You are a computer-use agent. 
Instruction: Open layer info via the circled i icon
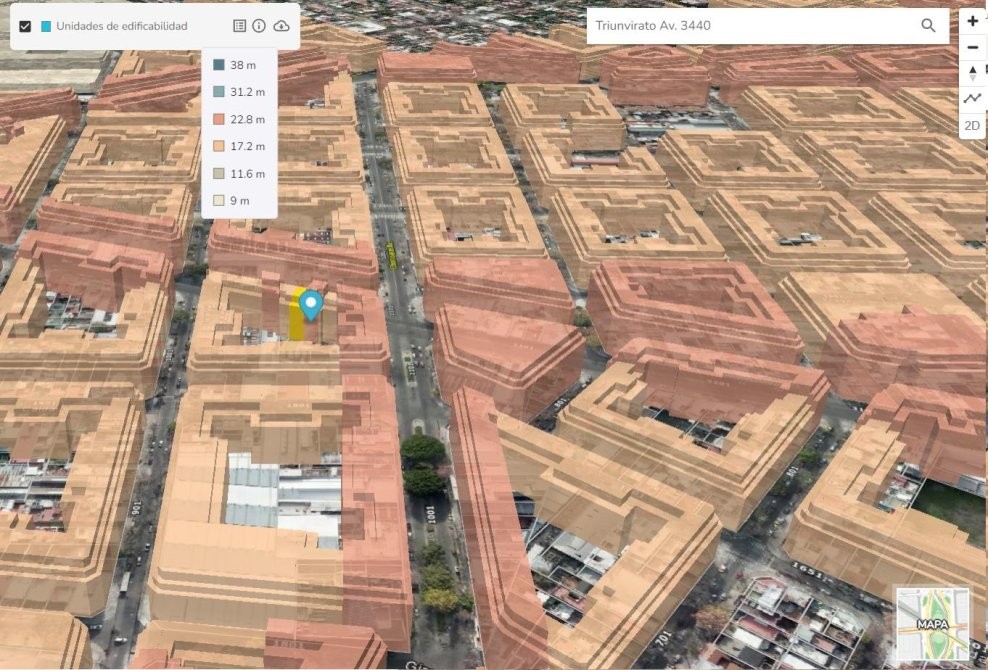point(259,26)
